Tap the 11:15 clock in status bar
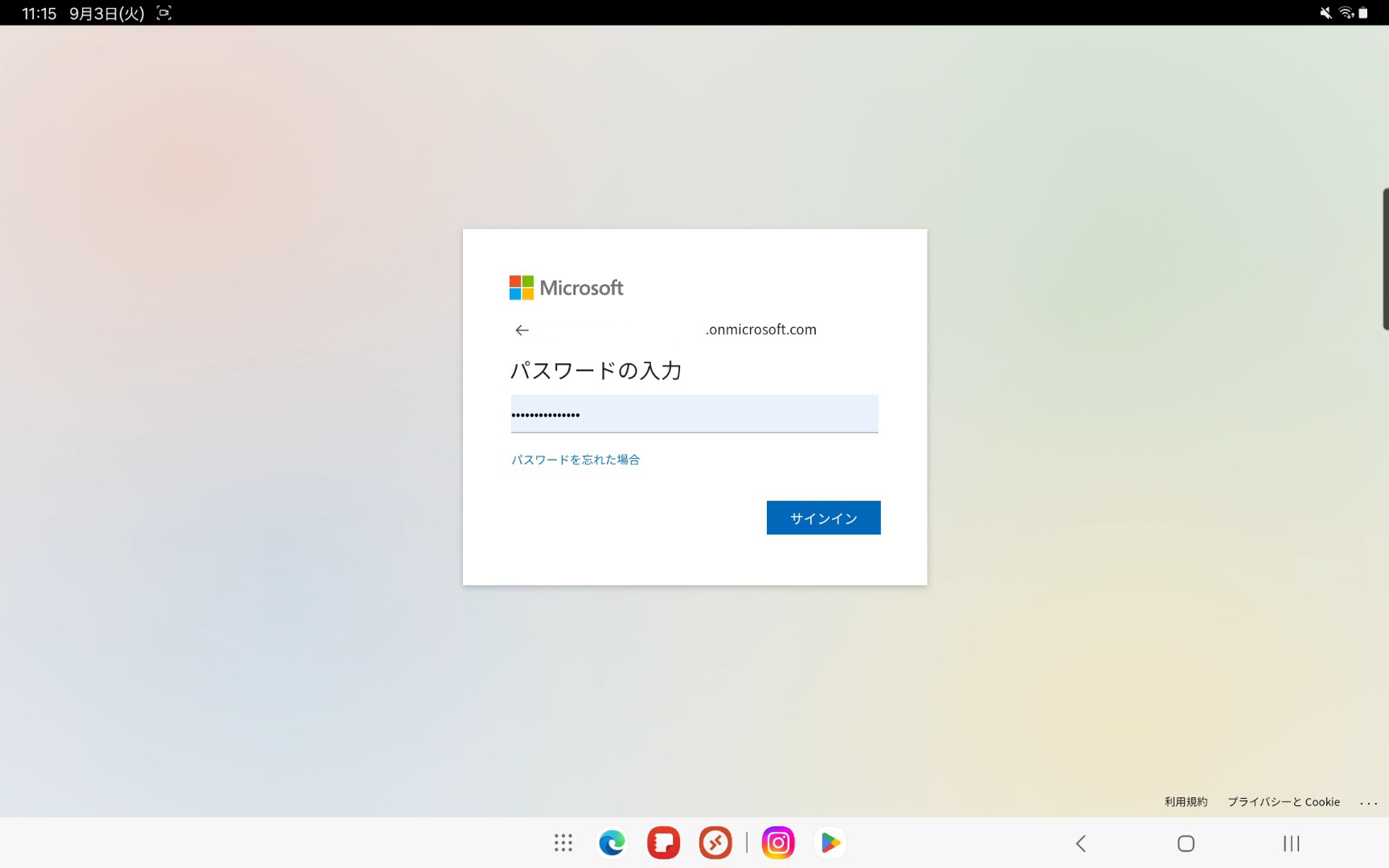 (x=39, y=14)
